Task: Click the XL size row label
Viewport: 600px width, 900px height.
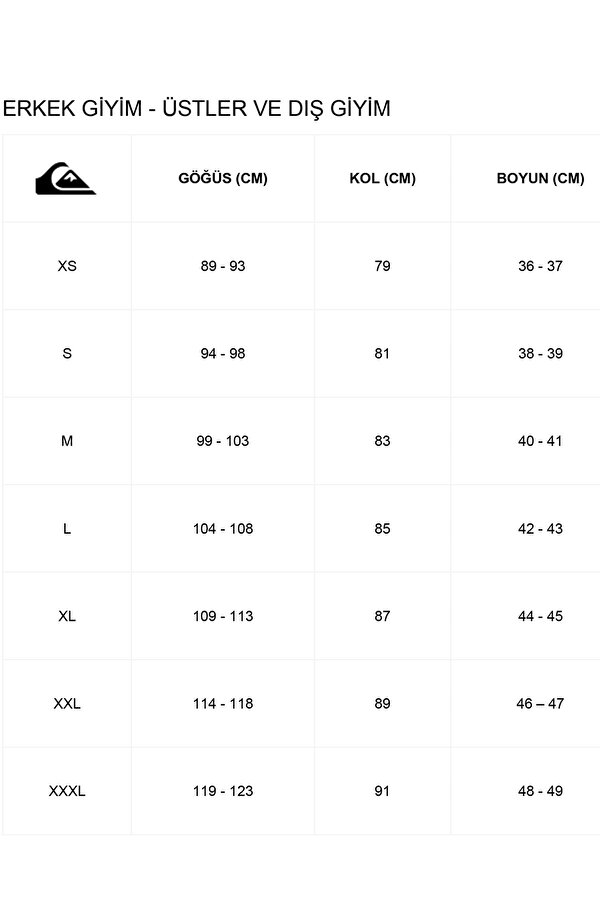Action: click(x=67, y=616)
